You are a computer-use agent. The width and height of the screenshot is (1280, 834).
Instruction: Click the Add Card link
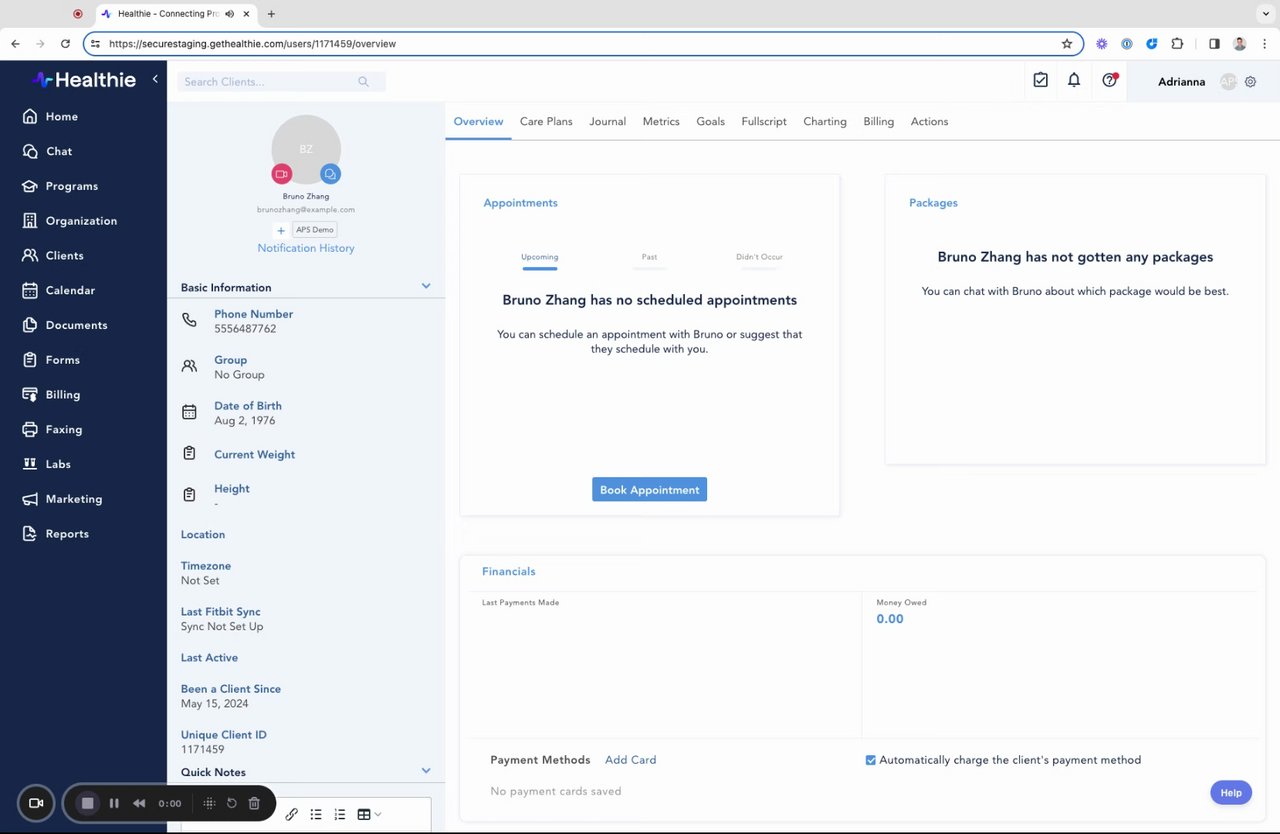(x=630, y=760)
